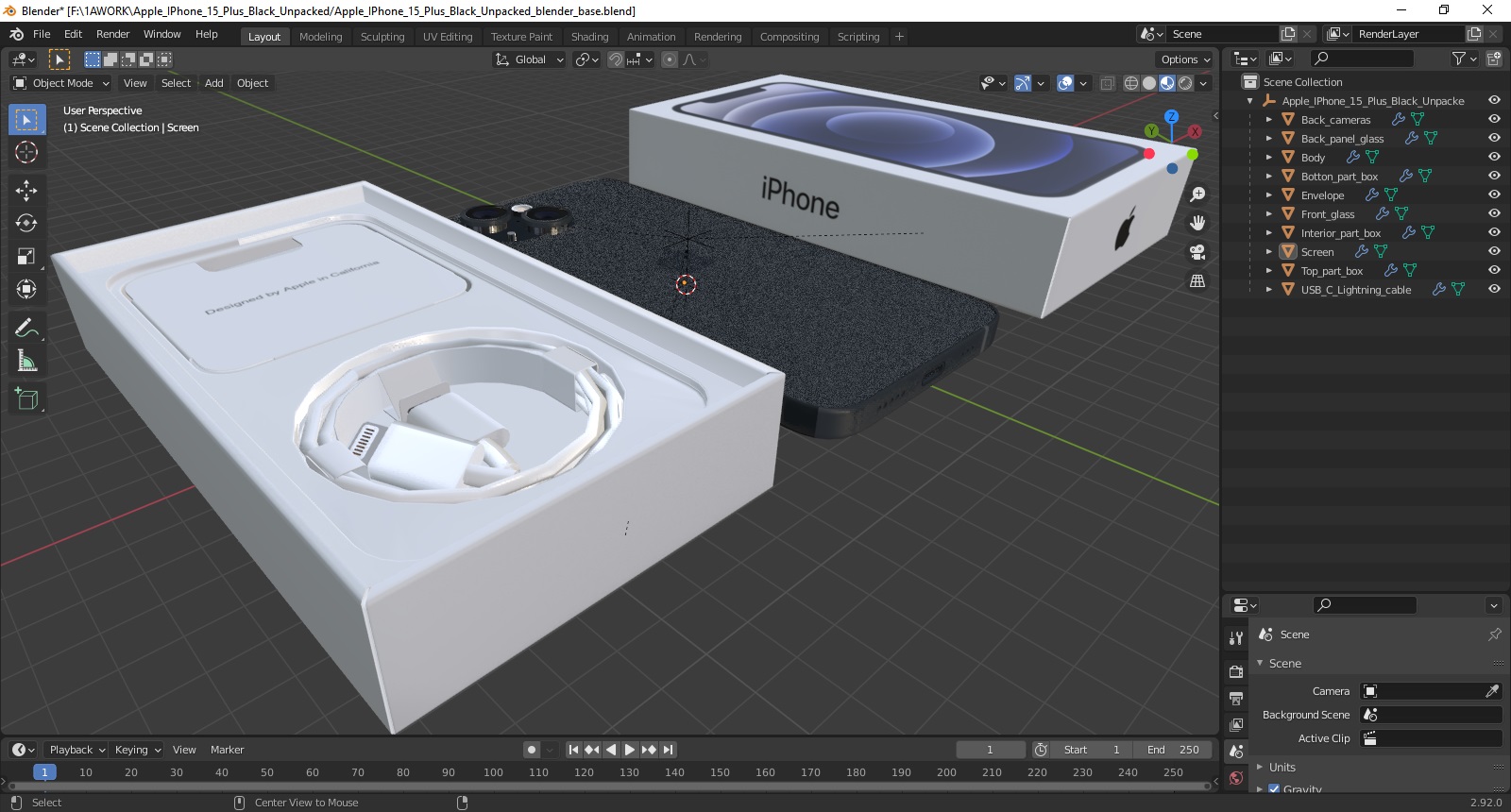This screenshot has width=1511, height=812.
Task: Open the Tool properties tab
Action: (1236, 638)
